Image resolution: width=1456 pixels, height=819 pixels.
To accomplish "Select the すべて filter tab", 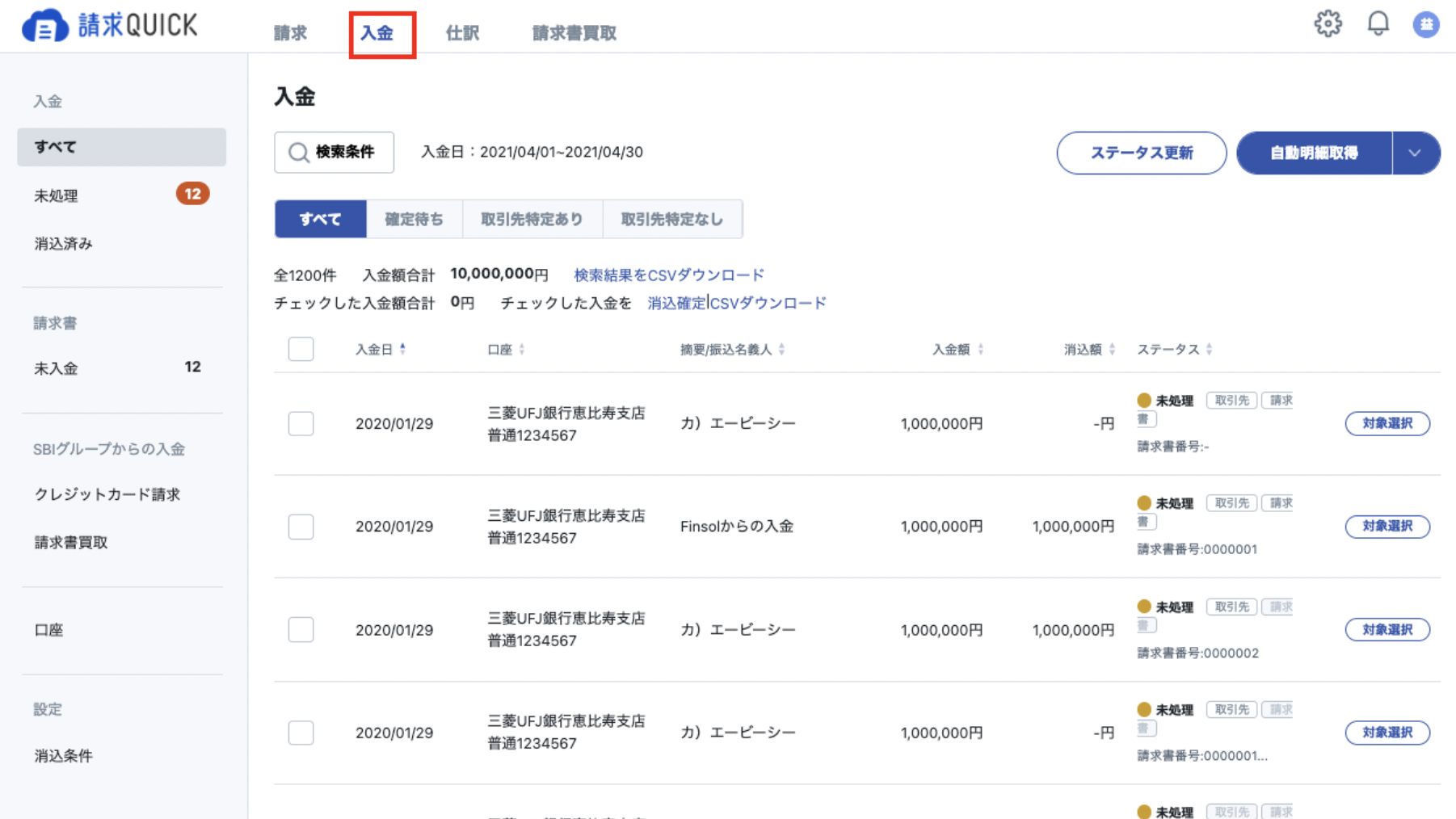I will tap(321, 219).
